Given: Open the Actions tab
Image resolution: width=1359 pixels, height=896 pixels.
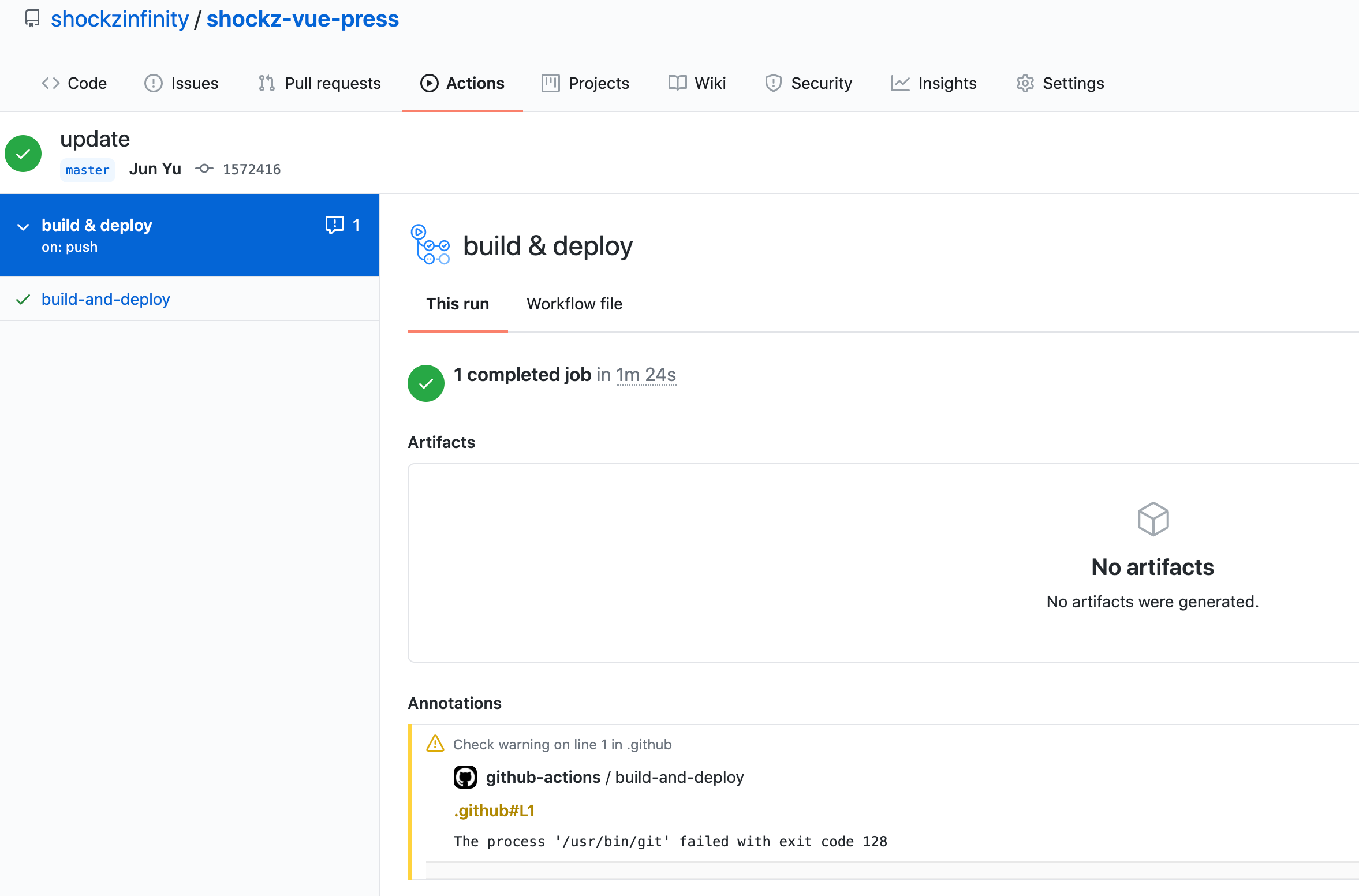Looking at the screenshot, I should pyautogui.click(x=462, y=83).
